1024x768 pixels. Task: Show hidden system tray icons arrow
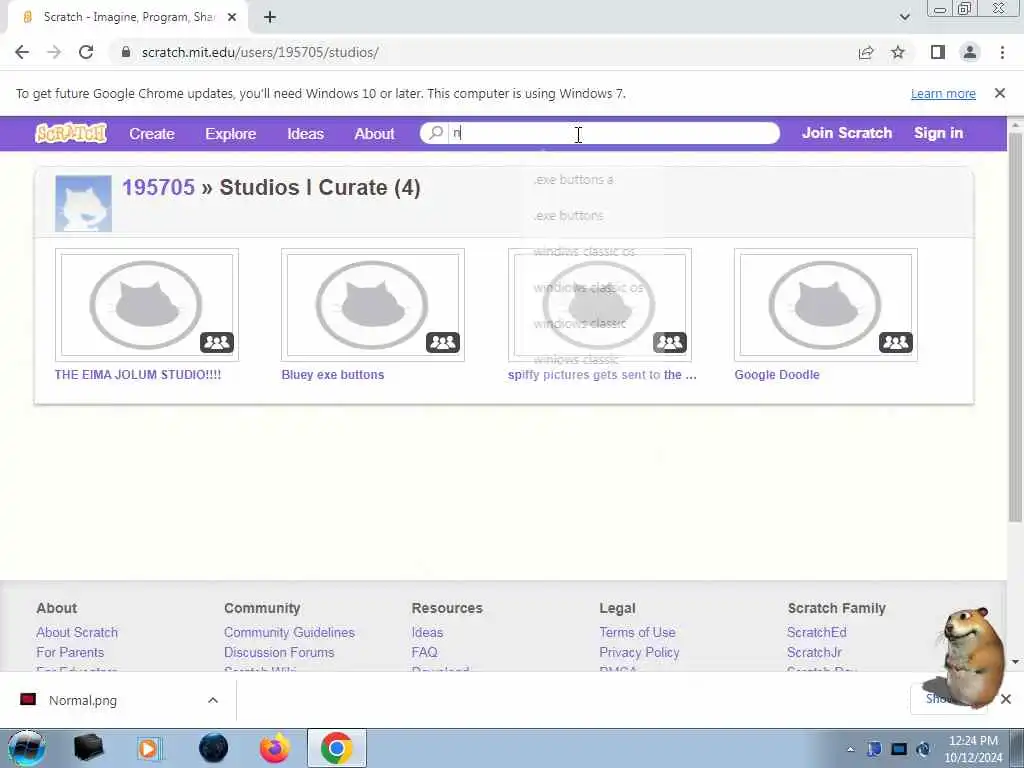pos(850,749)
